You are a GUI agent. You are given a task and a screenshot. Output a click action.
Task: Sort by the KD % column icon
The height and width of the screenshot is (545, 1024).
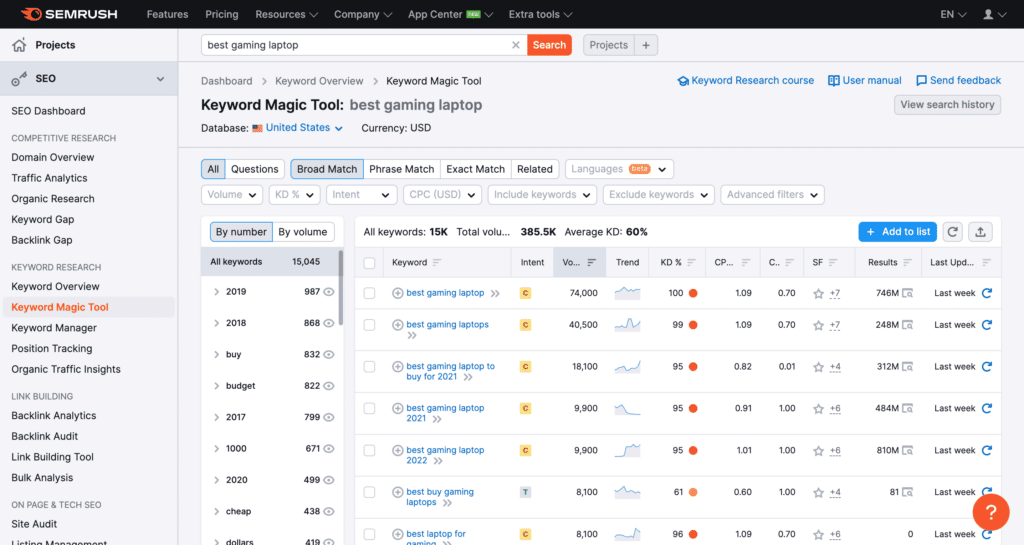692,262
